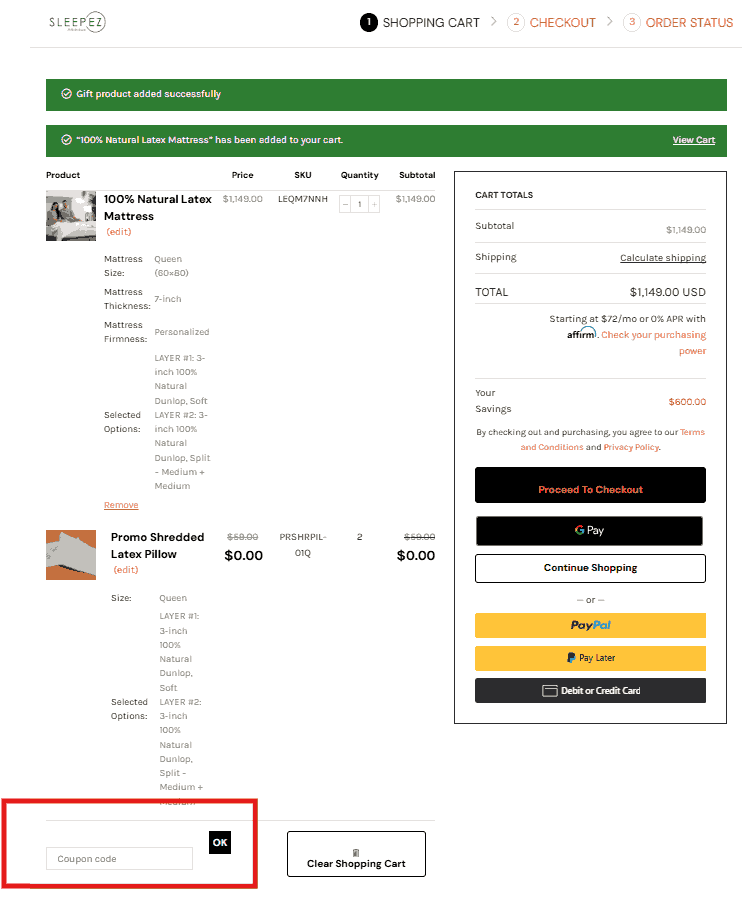
Task: Open the View Cart link
Action: [x=693, y=140]
